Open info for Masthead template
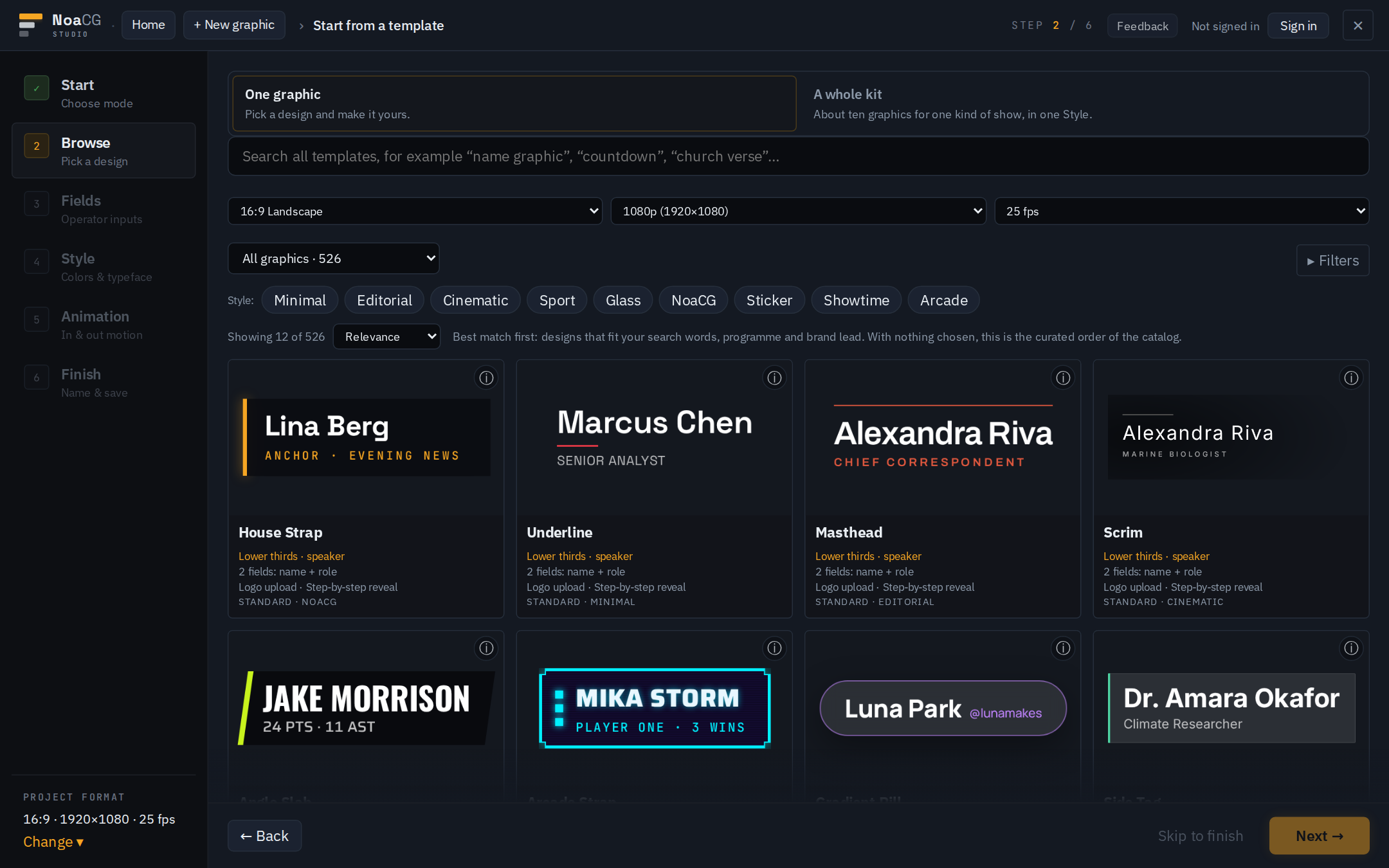 pyautogui.click(x=1063, y=378)
